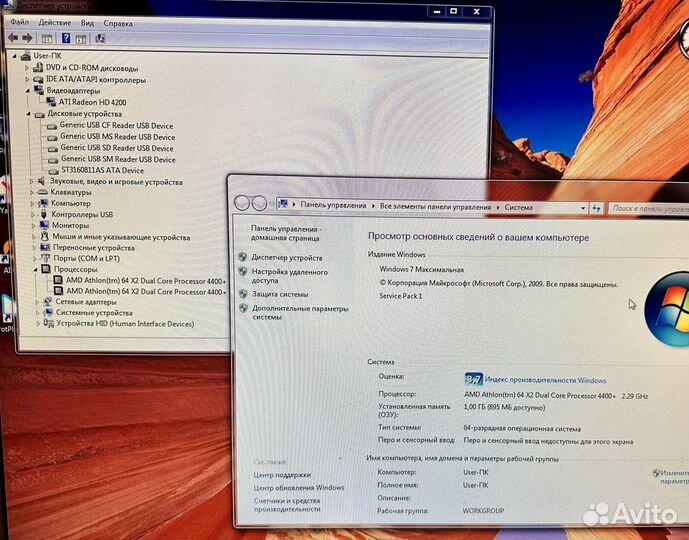The image size is (689, 540).
Task: Click the Процессоры category icon
Action: coord(46,269)
